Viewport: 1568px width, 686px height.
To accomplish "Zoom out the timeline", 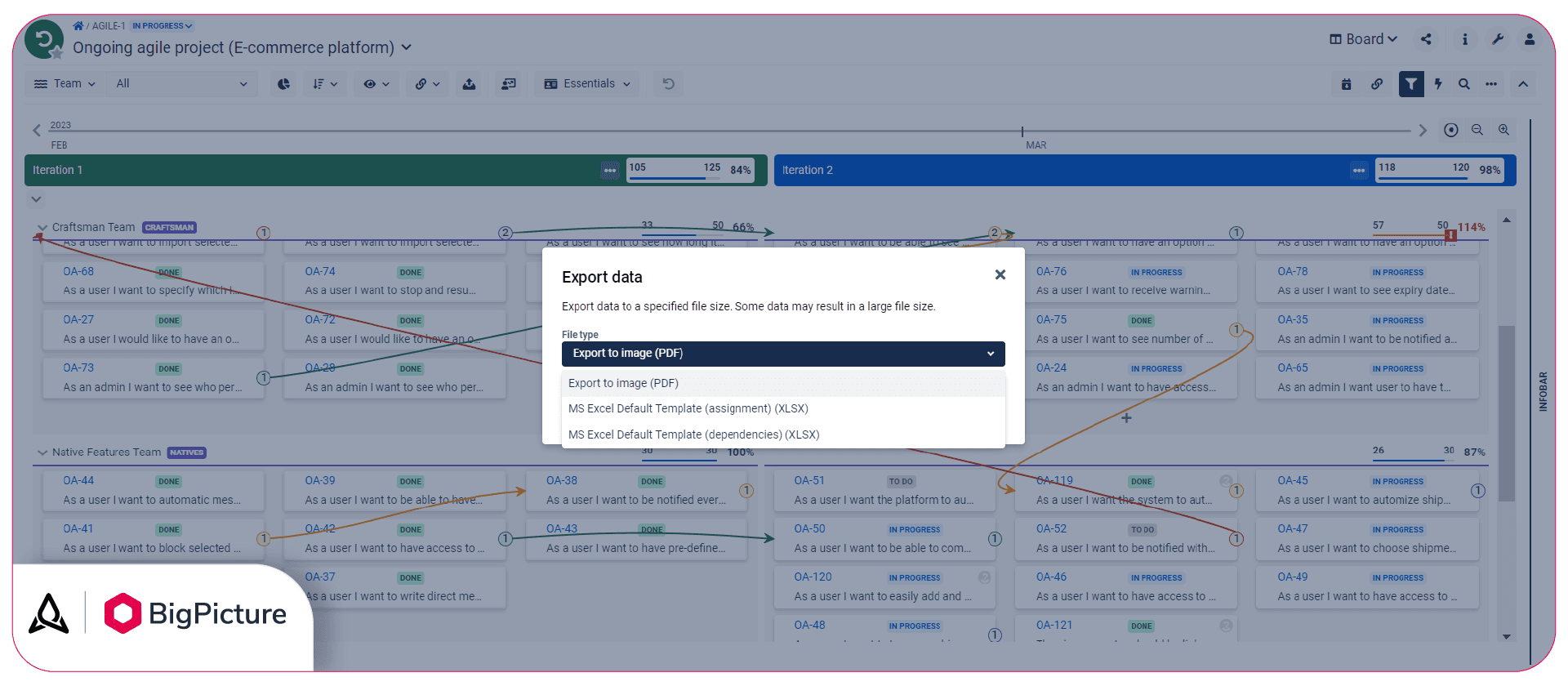I will pyautogui.click(x=1477, y=130).
